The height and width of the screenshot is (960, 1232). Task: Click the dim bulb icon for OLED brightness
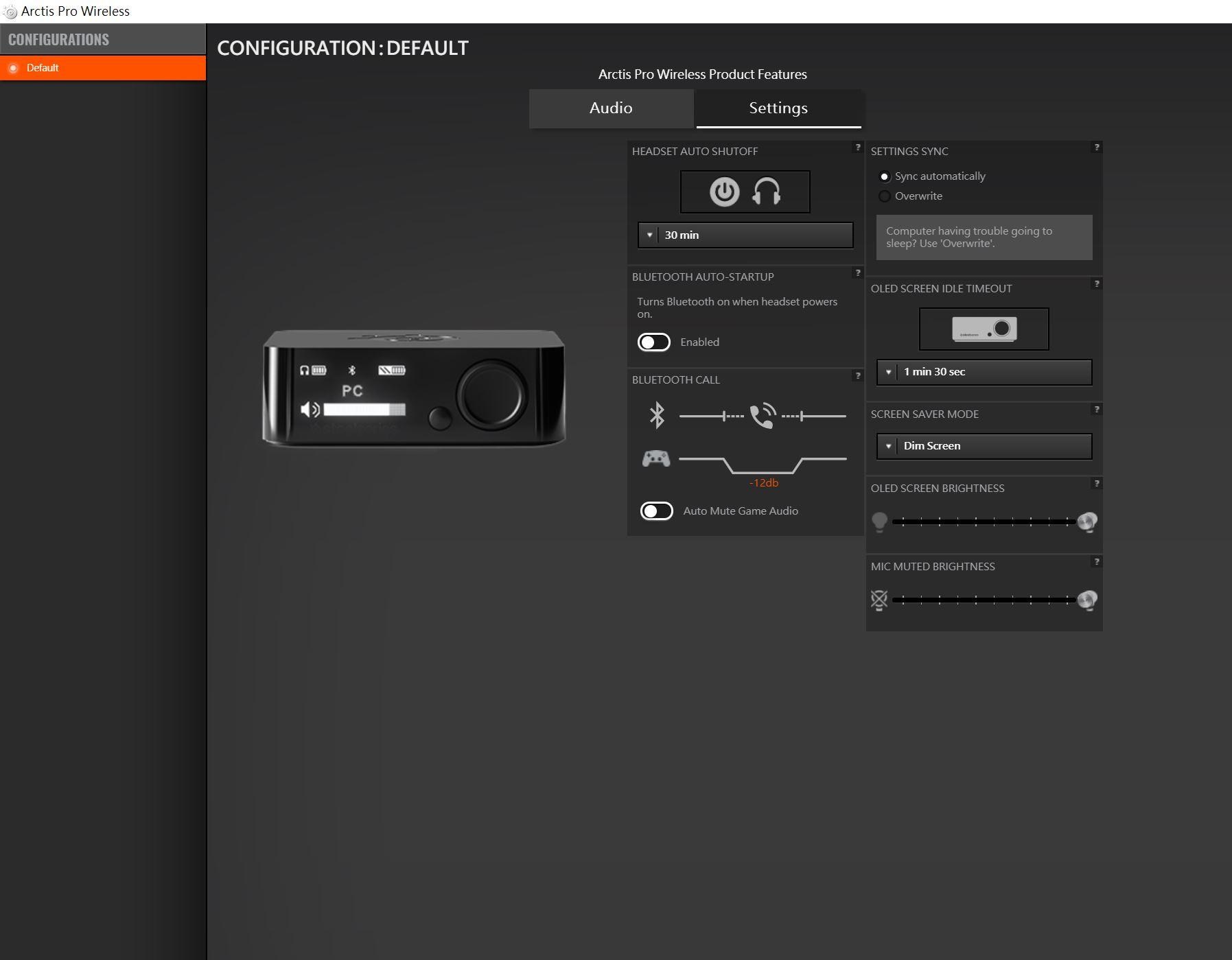tap(879, 522)
